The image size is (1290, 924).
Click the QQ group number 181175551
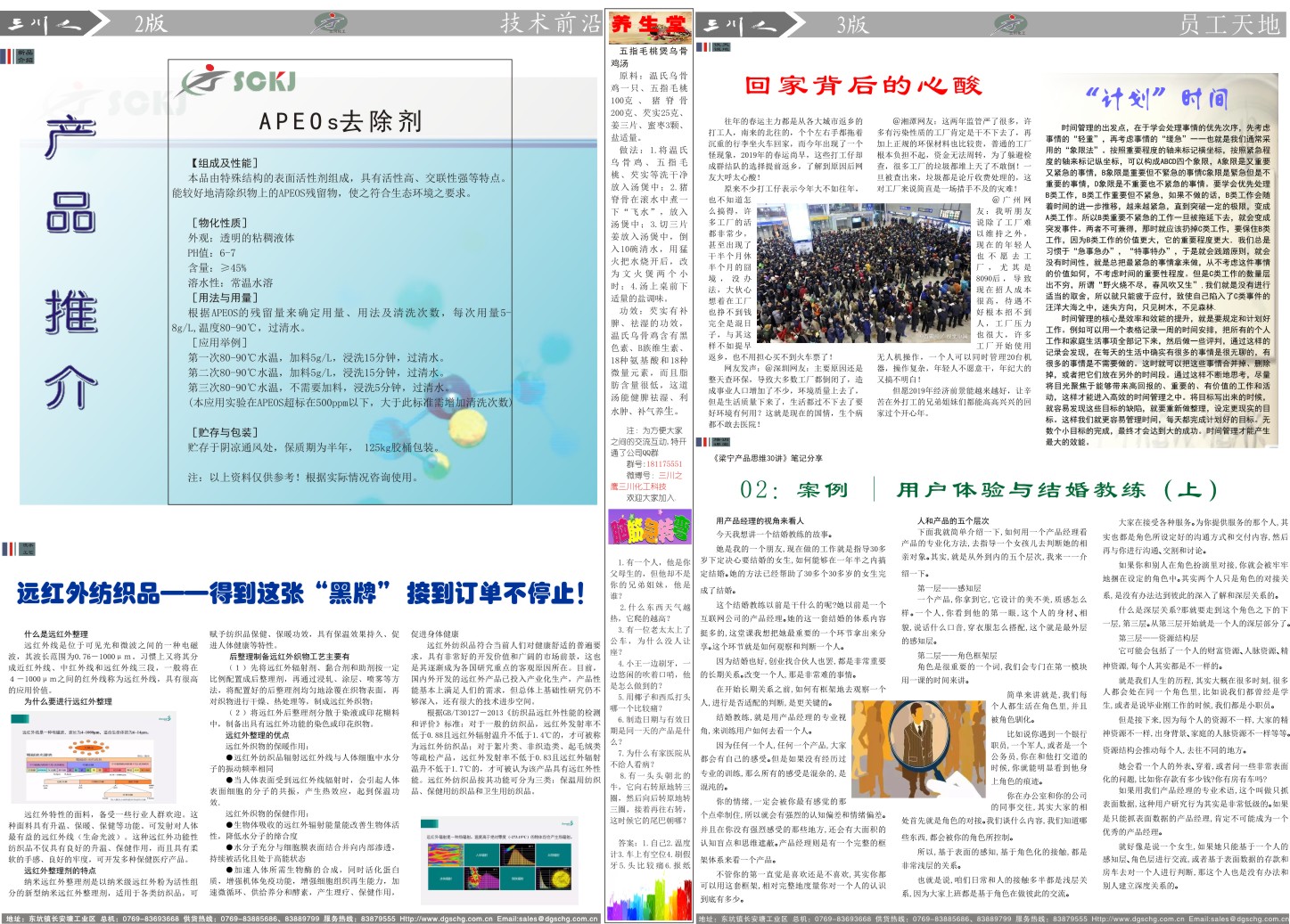point(665,464)
